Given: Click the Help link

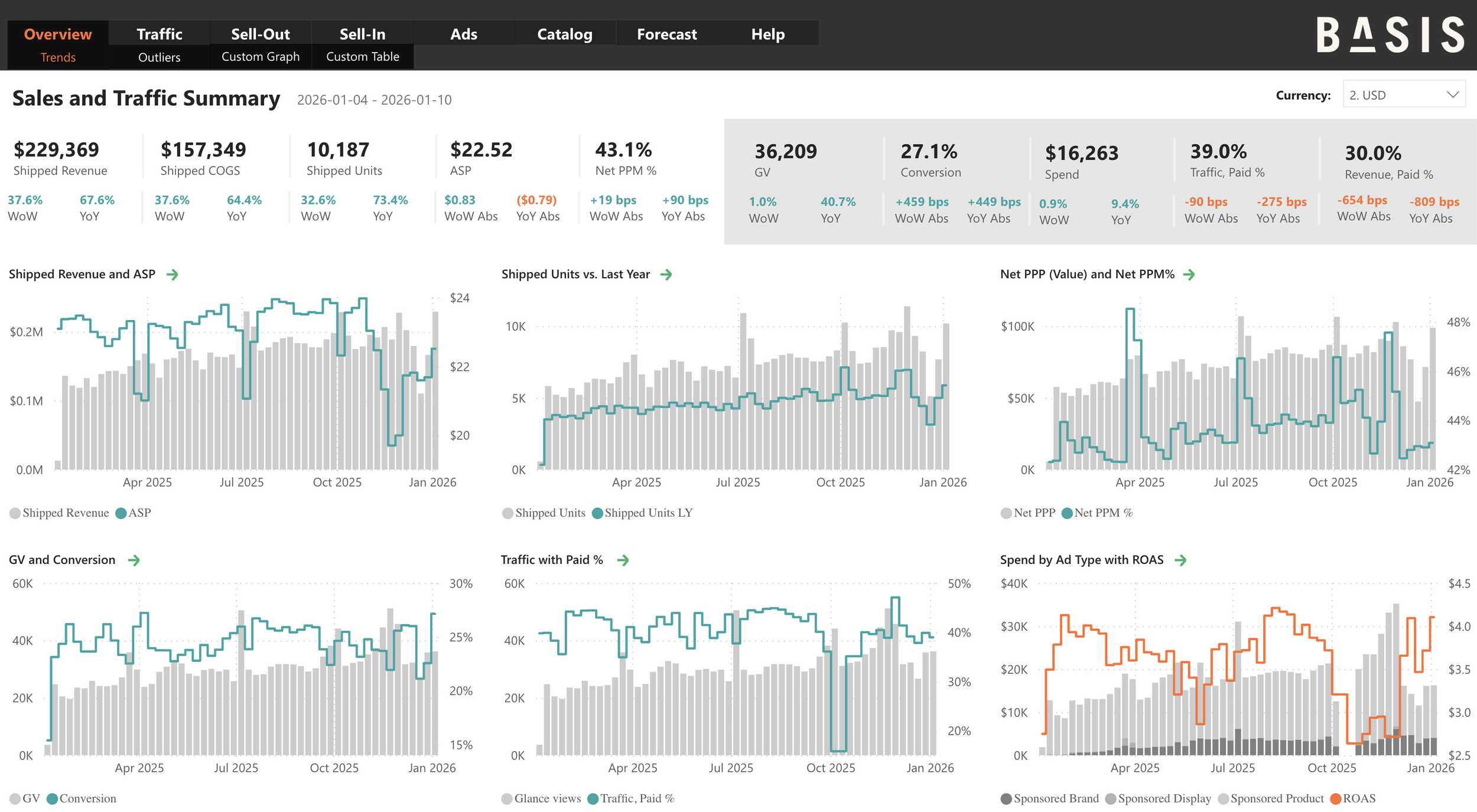Looking at the screenshot, I should 767,34.
